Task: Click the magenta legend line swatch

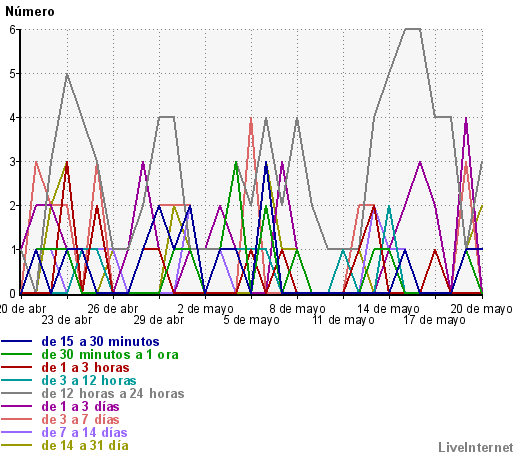Action: click(x=16, y=406)
